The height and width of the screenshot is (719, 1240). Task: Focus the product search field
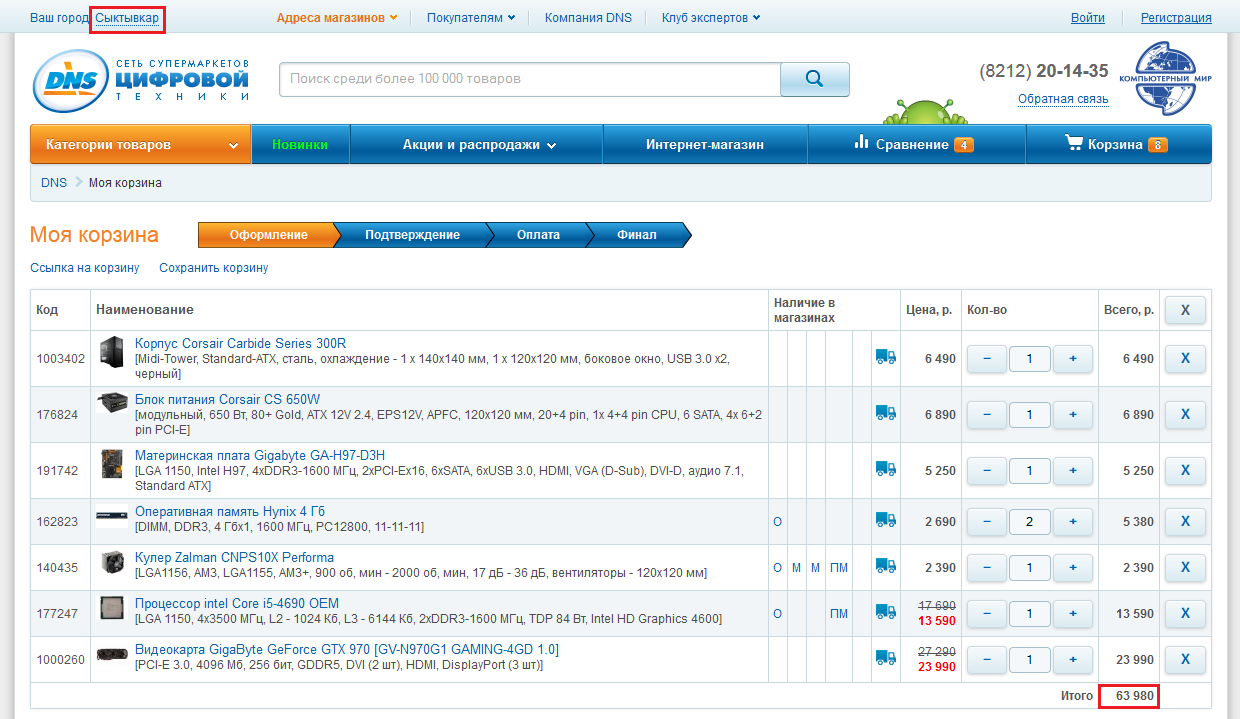530,79
